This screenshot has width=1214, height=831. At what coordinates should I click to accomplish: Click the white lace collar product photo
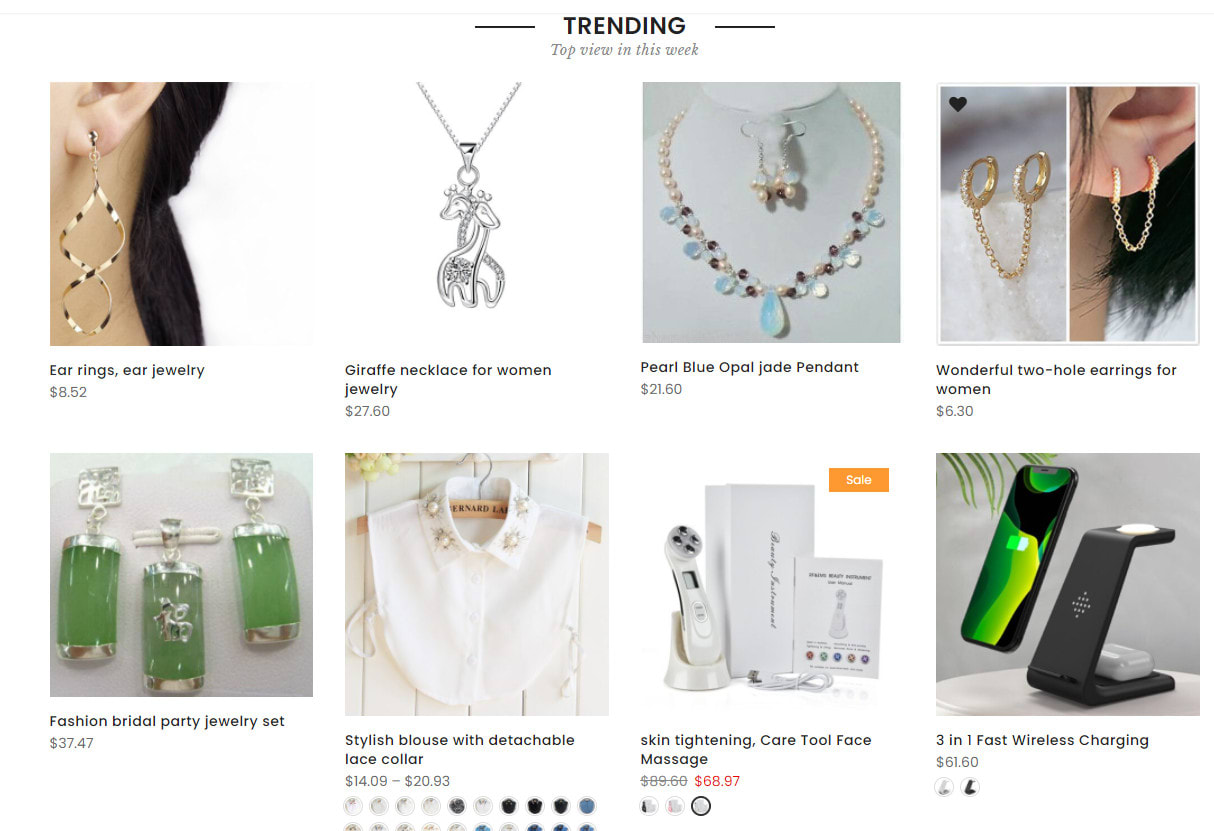(477, 583)
